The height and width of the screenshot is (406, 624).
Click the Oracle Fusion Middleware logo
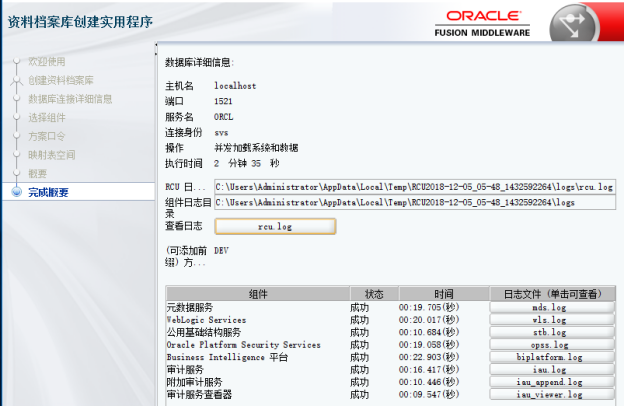coord(482,23)
